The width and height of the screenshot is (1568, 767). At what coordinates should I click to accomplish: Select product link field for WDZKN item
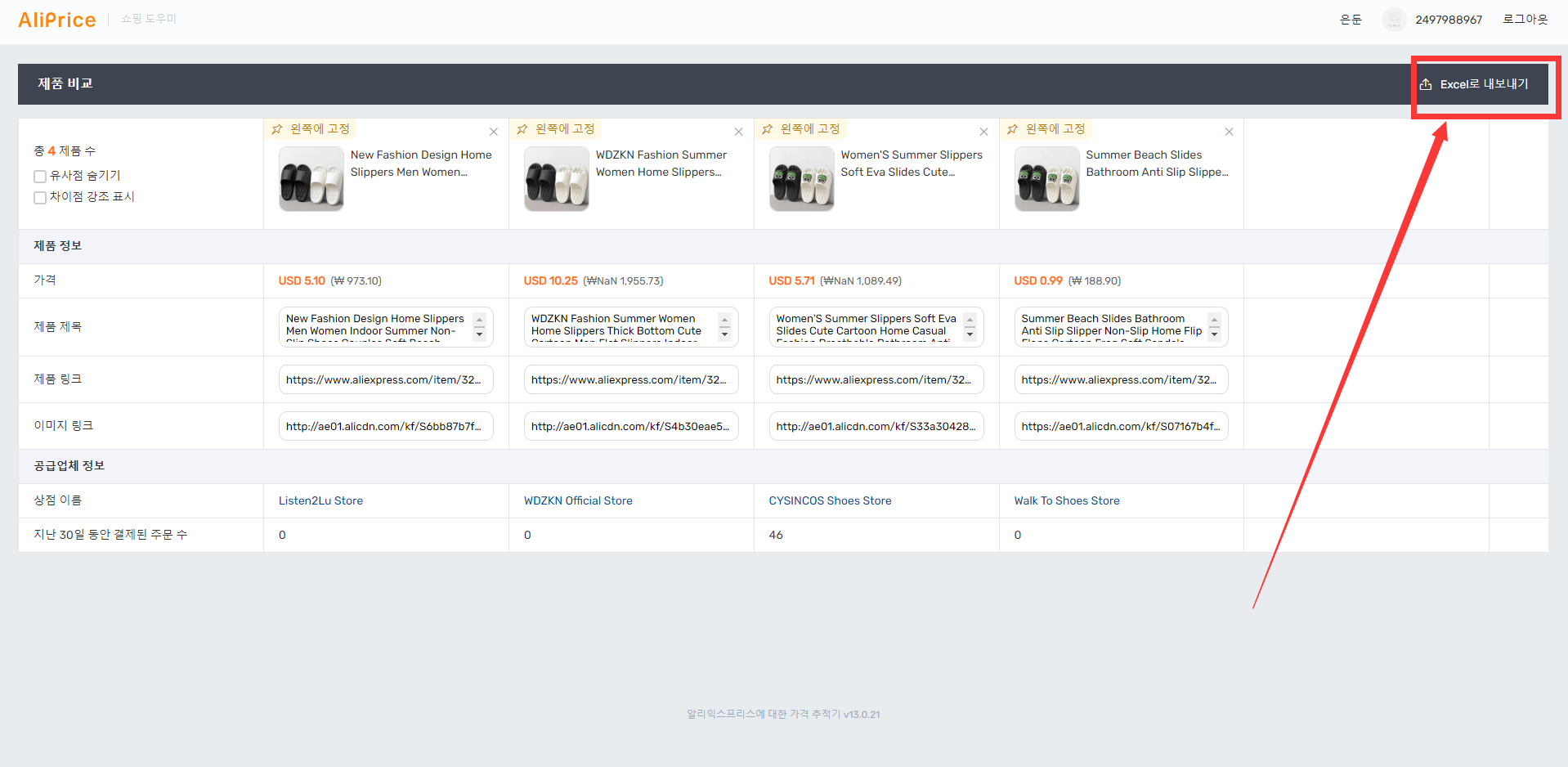[631, 380]
